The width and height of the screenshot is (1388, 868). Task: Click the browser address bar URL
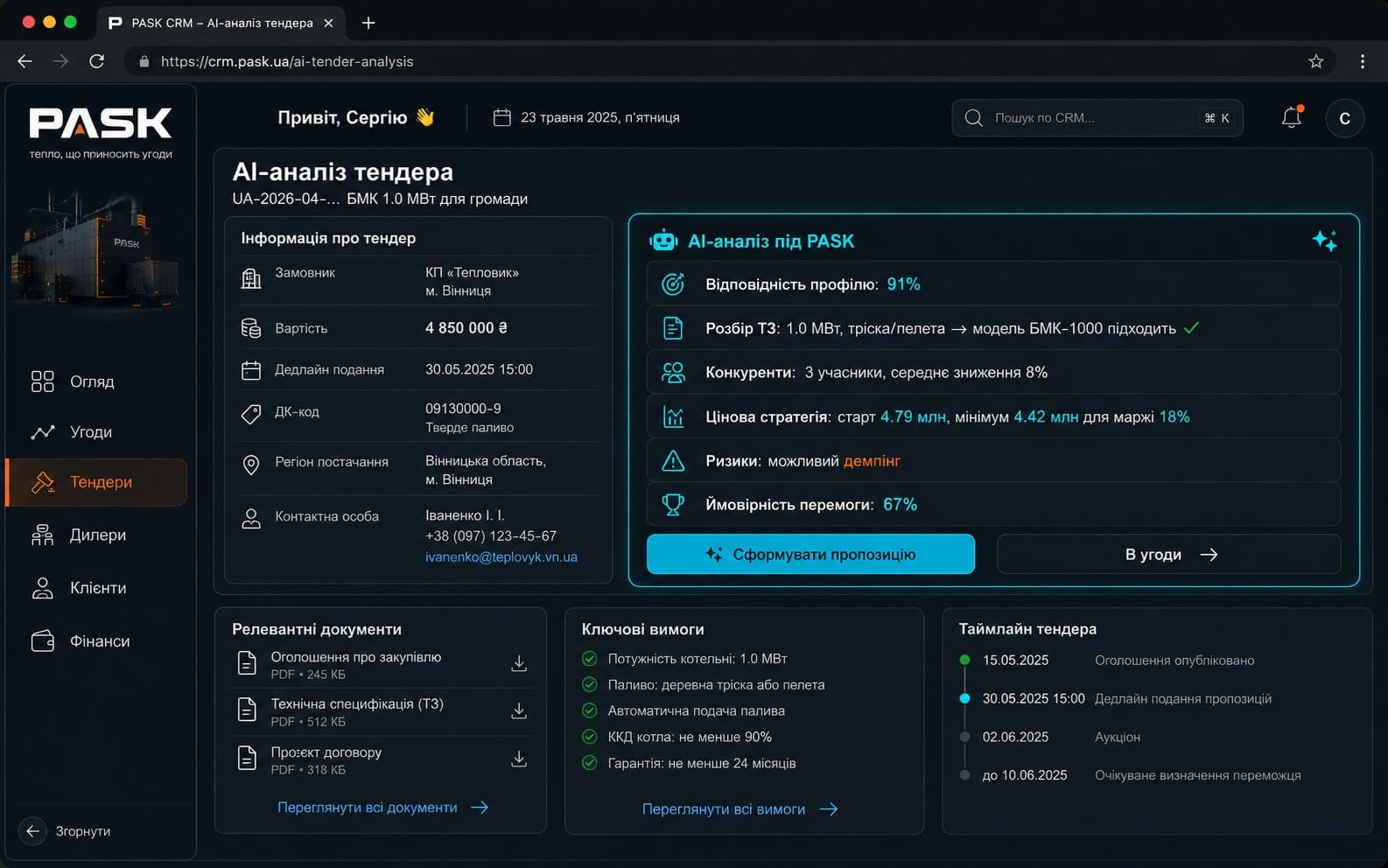pyautogui.click(x=287, y=61)
